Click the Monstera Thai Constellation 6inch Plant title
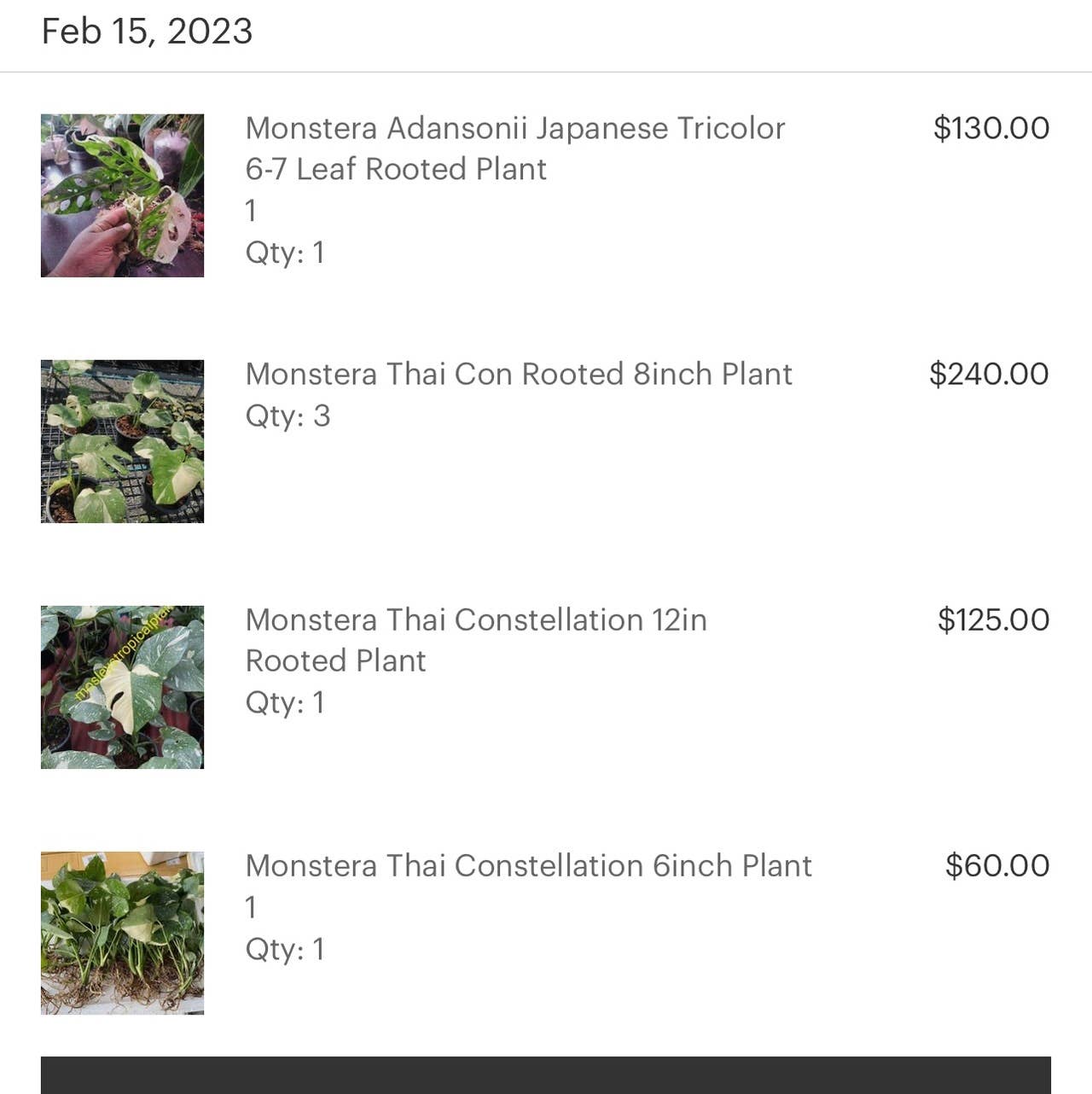1092x1094 pixels. tap(528, 865)
